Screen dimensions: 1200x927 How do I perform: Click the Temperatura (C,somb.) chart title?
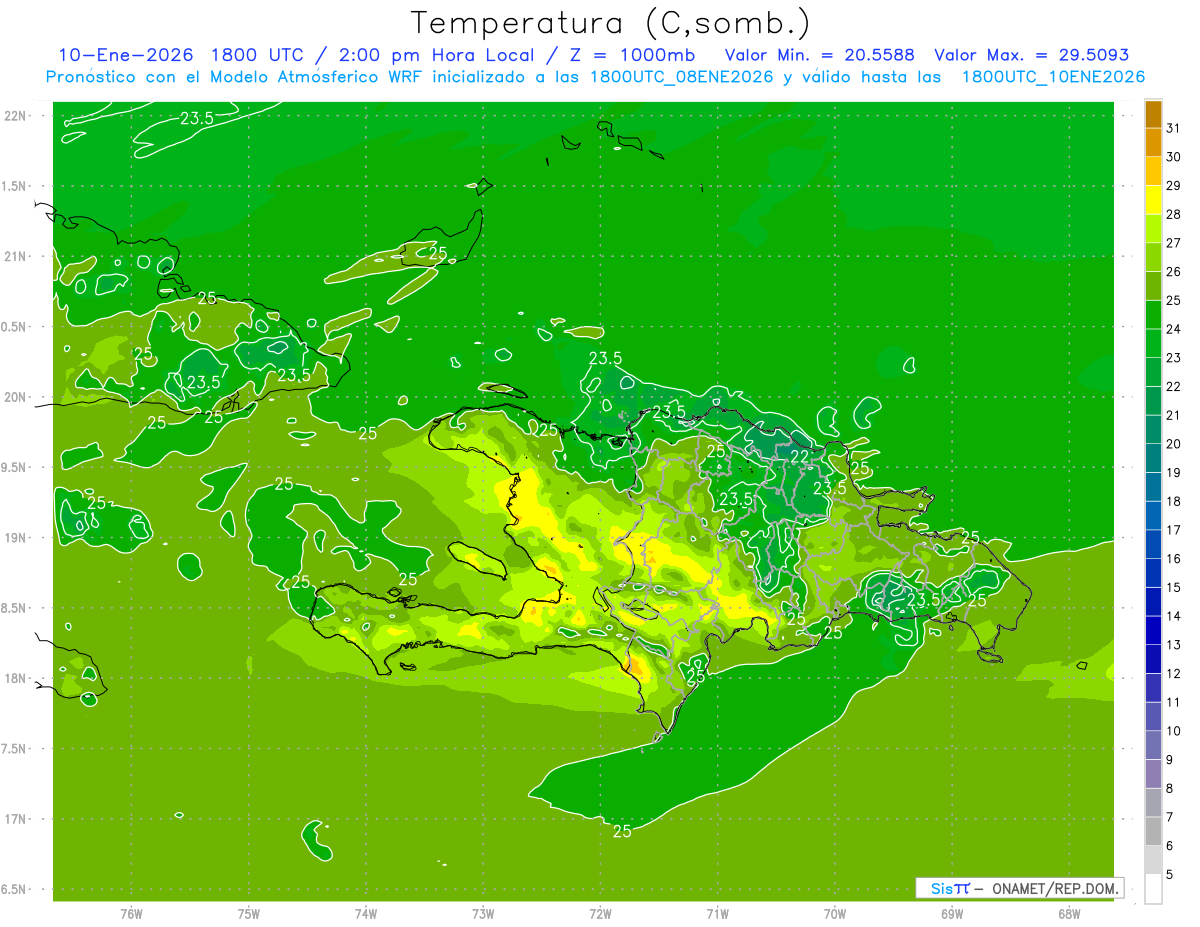(611, 22)
